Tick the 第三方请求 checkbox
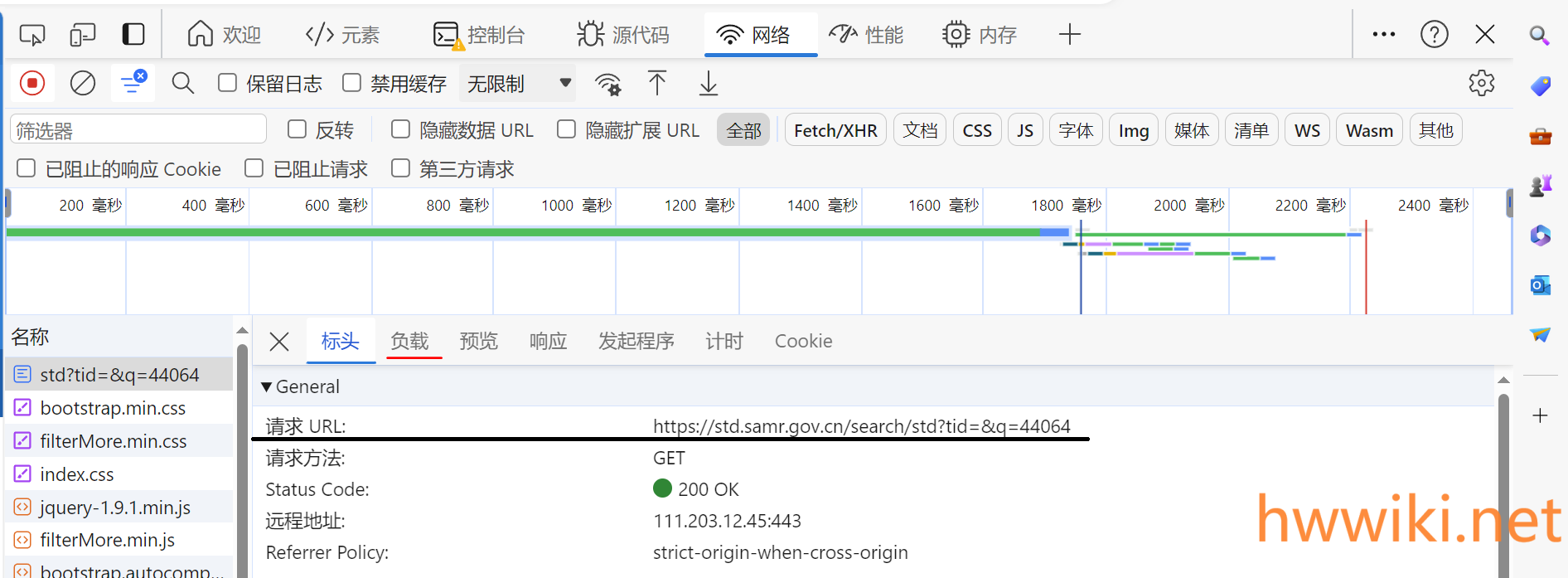1568x578 pixels. click(401, 168)
